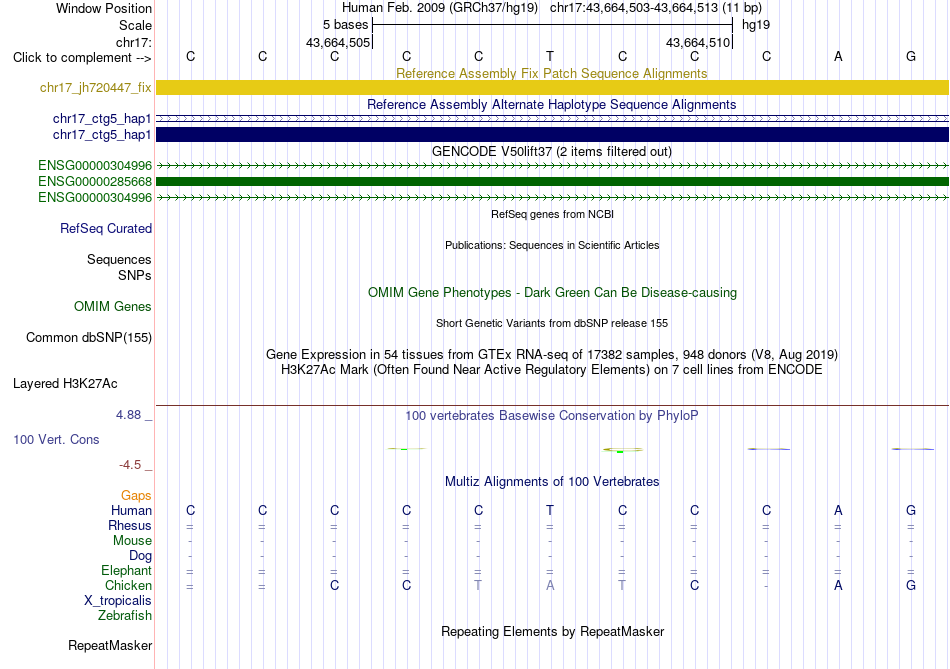950x669 pixels.
Task: Select the Dog species label
Action: [x=140, y=556]
